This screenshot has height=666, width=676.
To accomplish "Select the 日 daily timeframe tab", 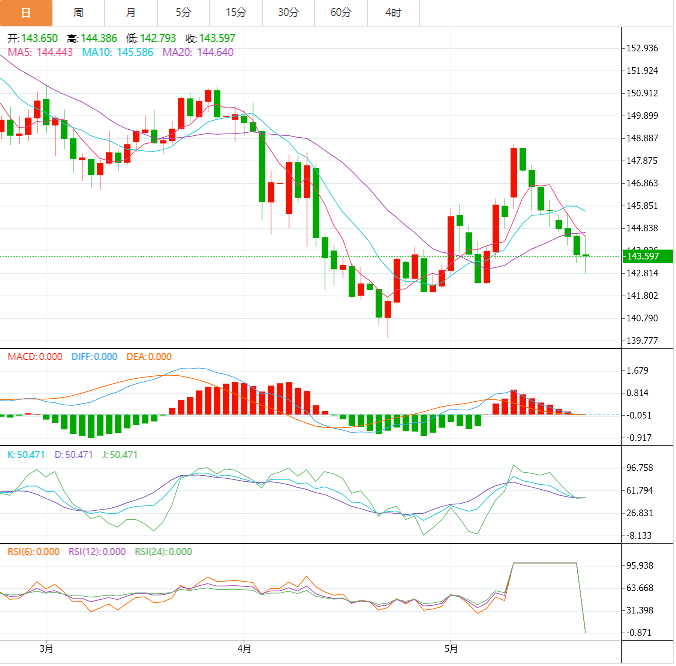I will tap(26, 13).
